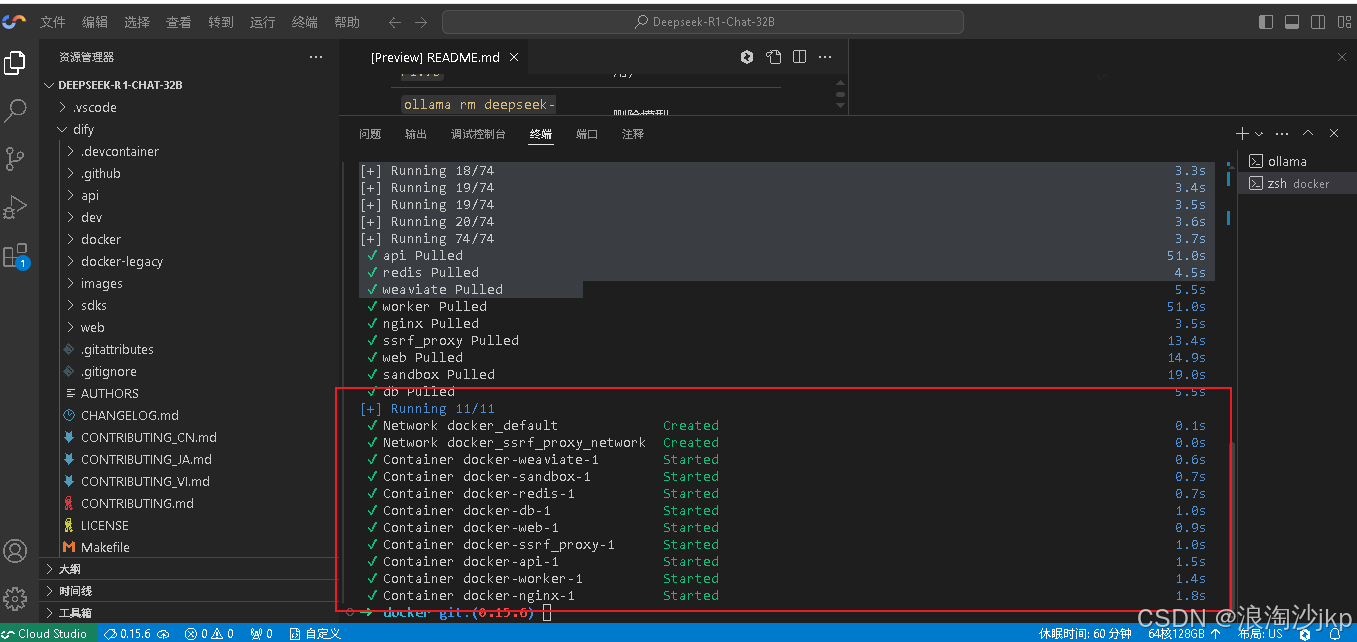Click errors and warnings status bar item
Screen dimensions: 1357x642
(209, 633)
